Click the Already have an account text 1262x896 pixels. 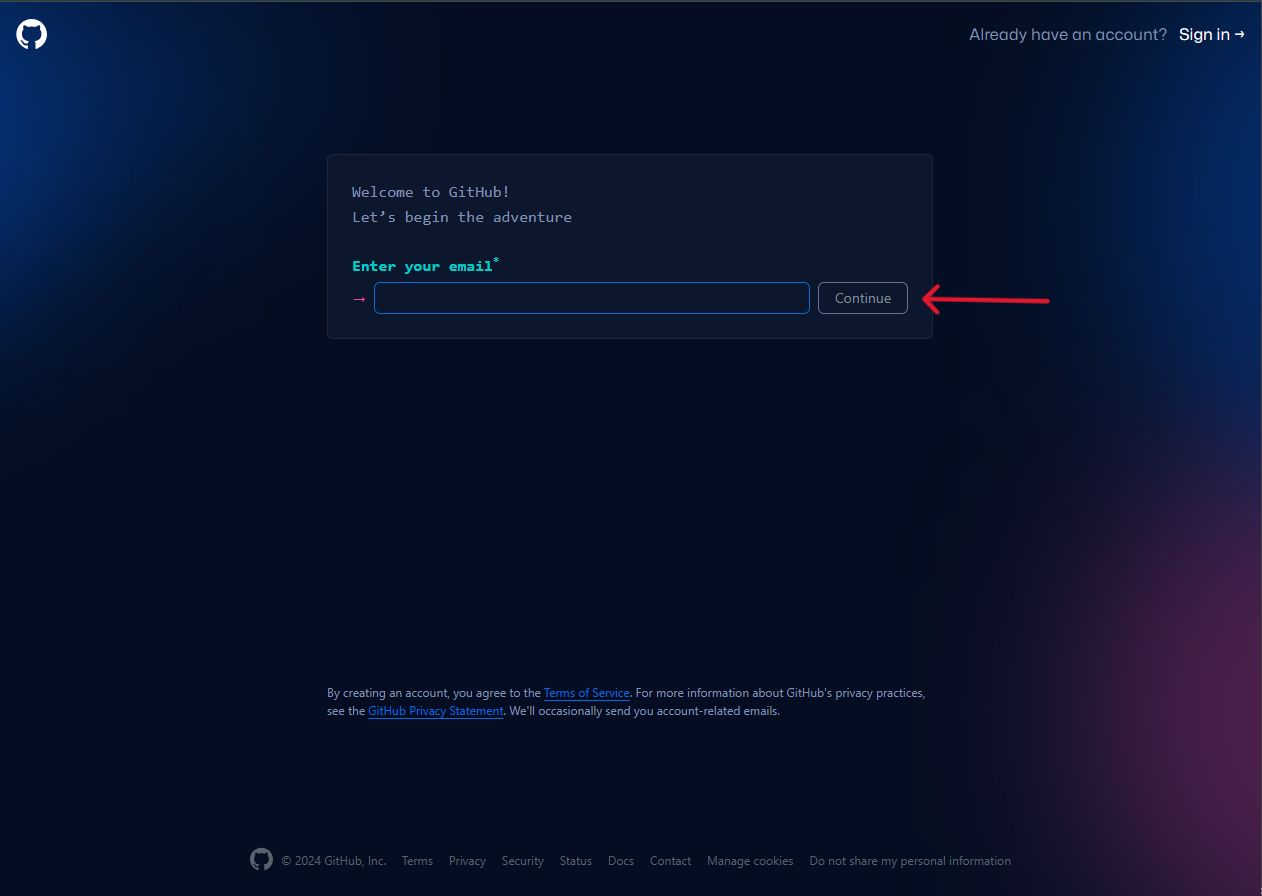(1067, 34)
